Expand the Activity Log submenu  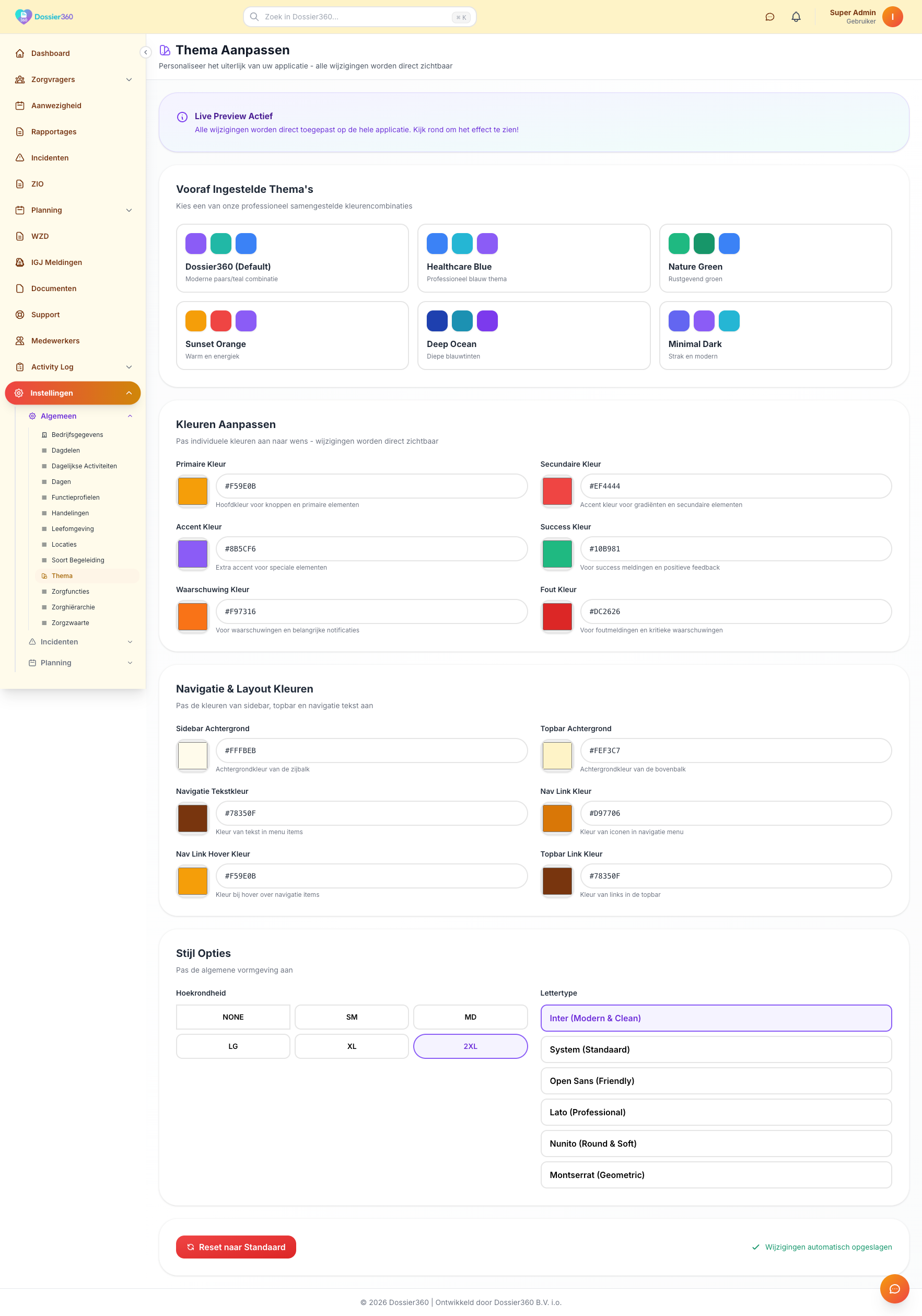(129, 367)
